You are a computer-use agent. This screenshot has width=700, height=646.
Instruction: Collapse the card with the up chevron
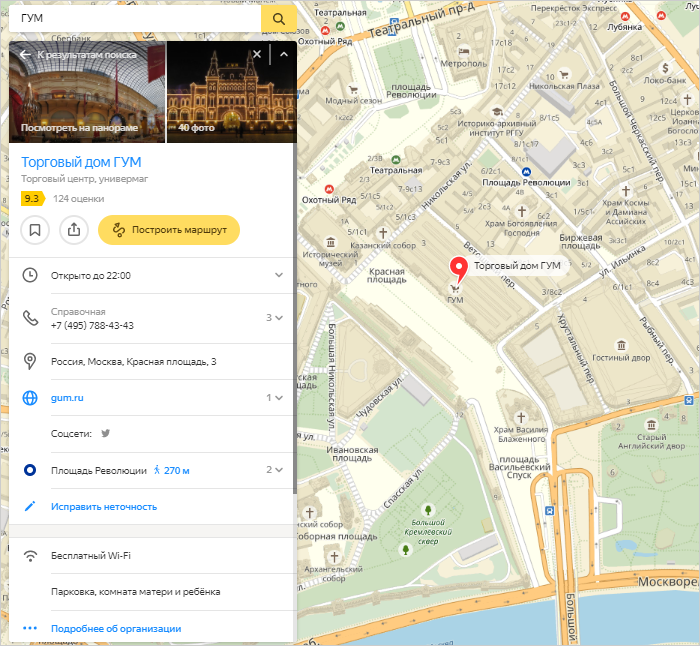tap(284, 54)
